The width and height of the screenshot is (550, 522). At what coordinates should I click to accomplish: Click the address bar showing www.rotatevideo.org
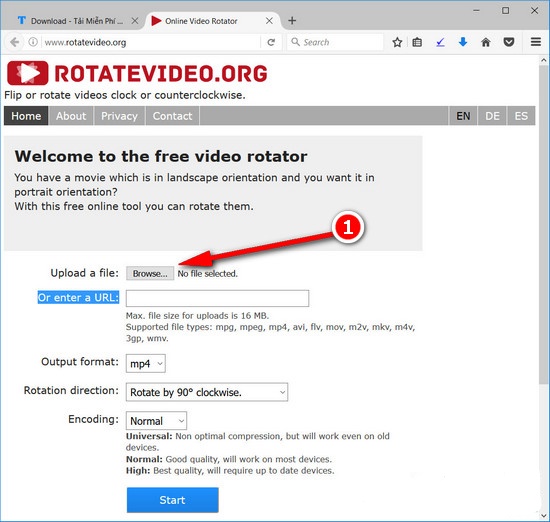pos(151,42)
